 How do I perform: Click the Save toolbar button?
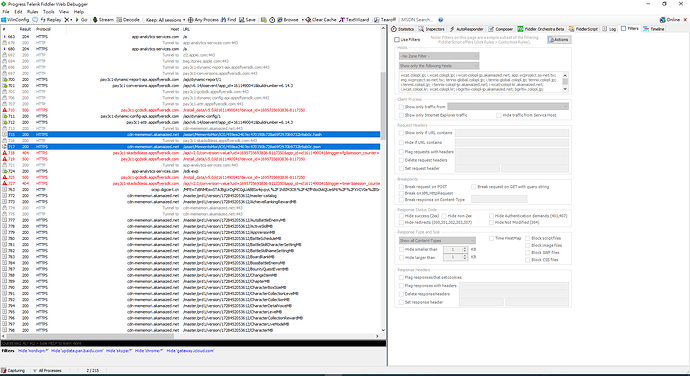pos(247,20)
